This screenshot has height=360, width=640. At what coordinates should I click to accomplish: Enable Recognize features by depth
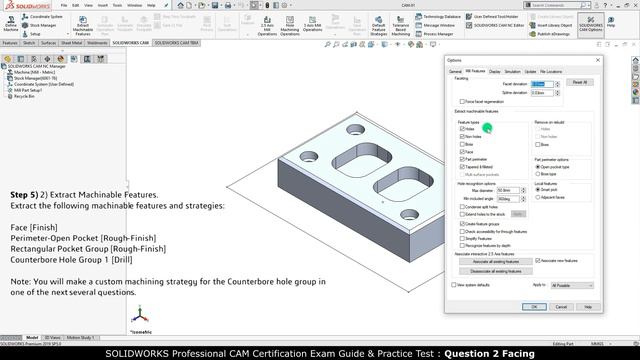462,245
